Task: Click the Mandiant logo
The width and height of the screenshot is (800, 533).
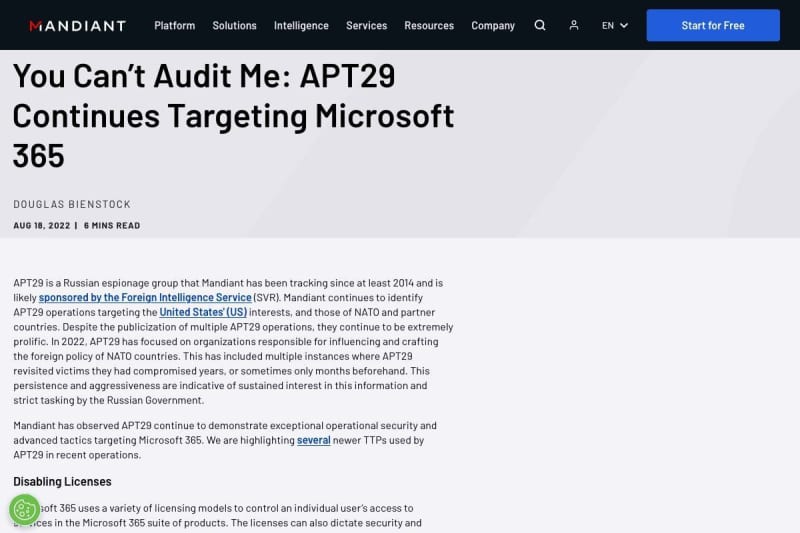Action: (77, 25)
